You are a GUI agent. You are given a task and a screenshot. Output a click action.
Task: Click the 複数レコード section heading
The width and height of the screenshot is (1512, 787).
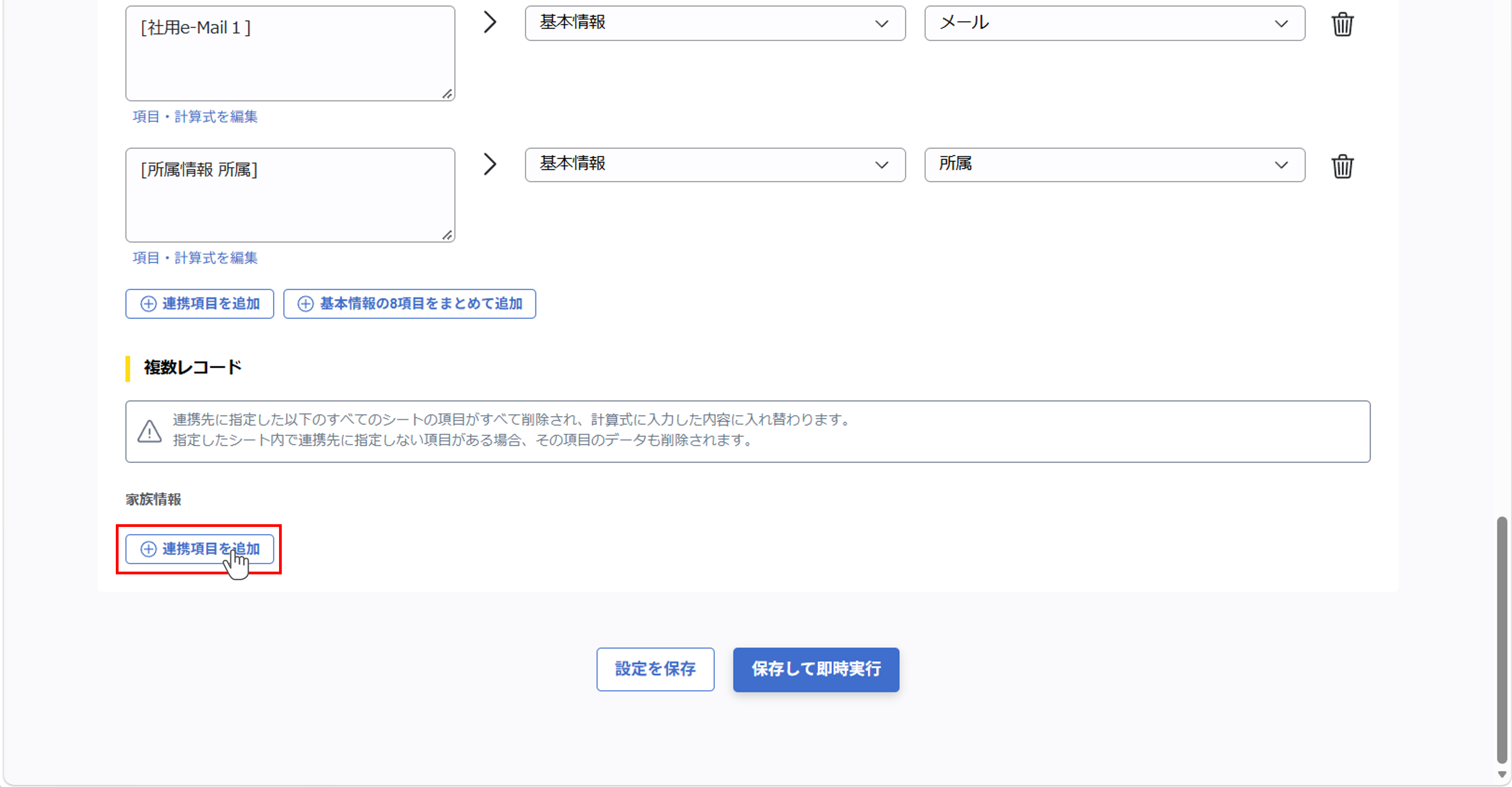[192, 367]
